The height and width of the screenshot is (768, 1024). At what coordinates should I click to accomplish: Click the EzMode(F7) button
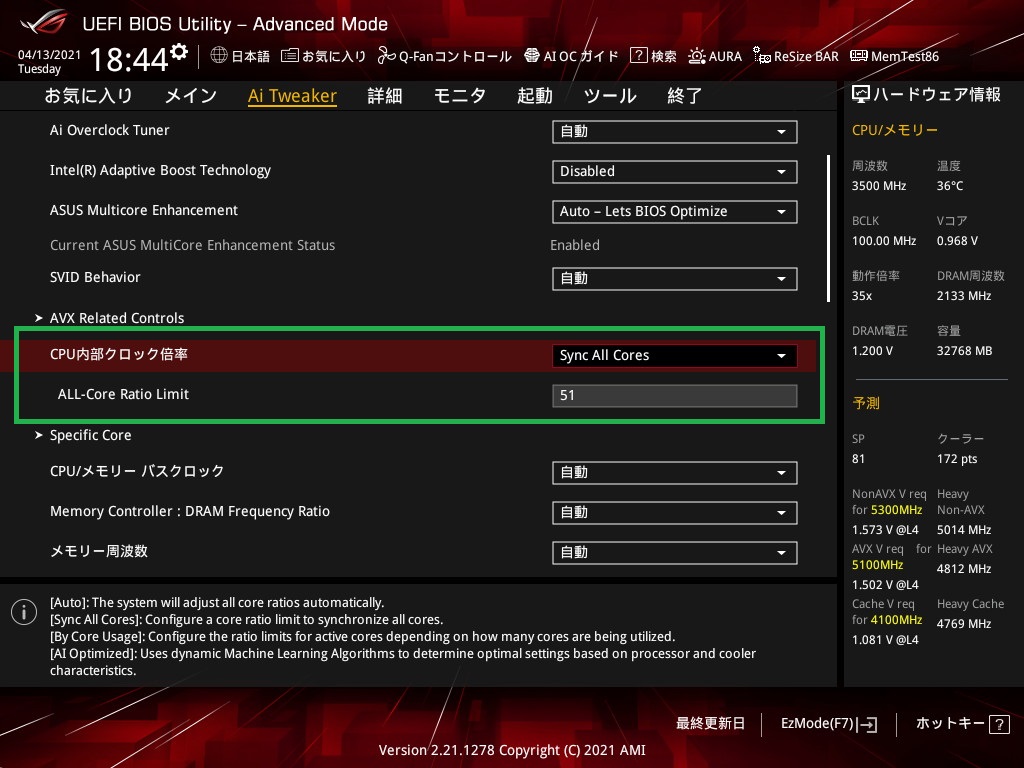coord(828,723)
